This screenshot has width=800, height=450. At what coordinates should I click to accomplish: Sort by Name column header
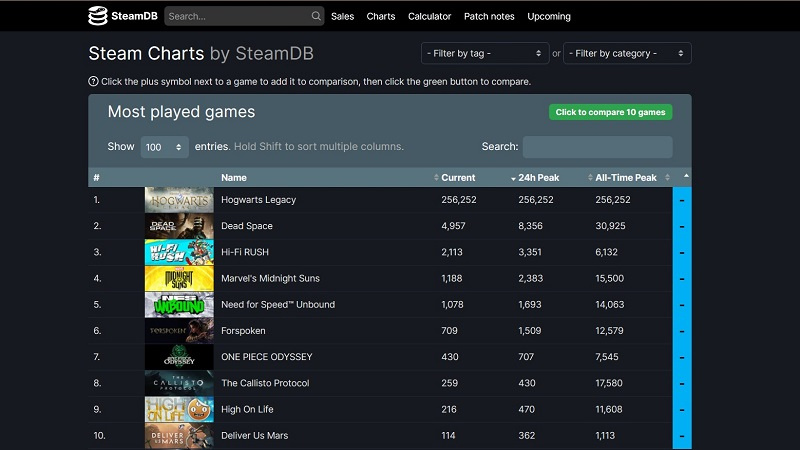click(x=234, y=178)
